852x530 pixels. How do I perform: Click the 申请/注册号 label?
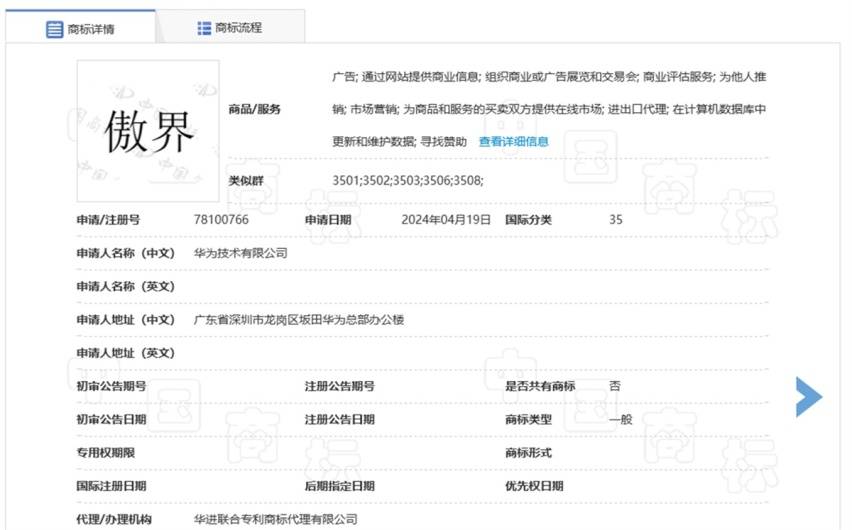point(108,220)
